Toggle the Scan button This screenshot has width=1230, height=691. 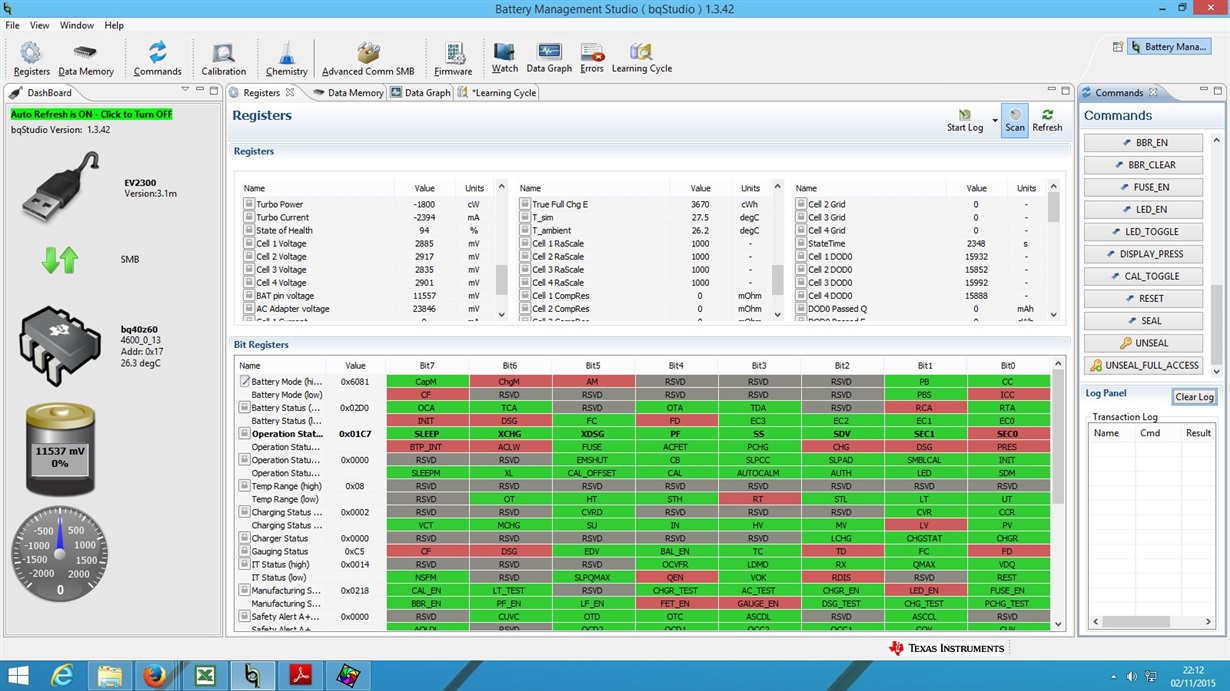pyautogui.click(x=1015, y=121)
